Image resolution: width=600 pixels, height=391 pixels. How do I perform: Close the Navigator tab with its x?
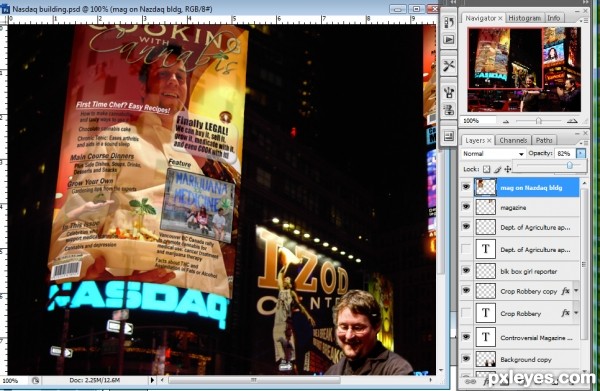pyautogui.click(x=500, y=18)
